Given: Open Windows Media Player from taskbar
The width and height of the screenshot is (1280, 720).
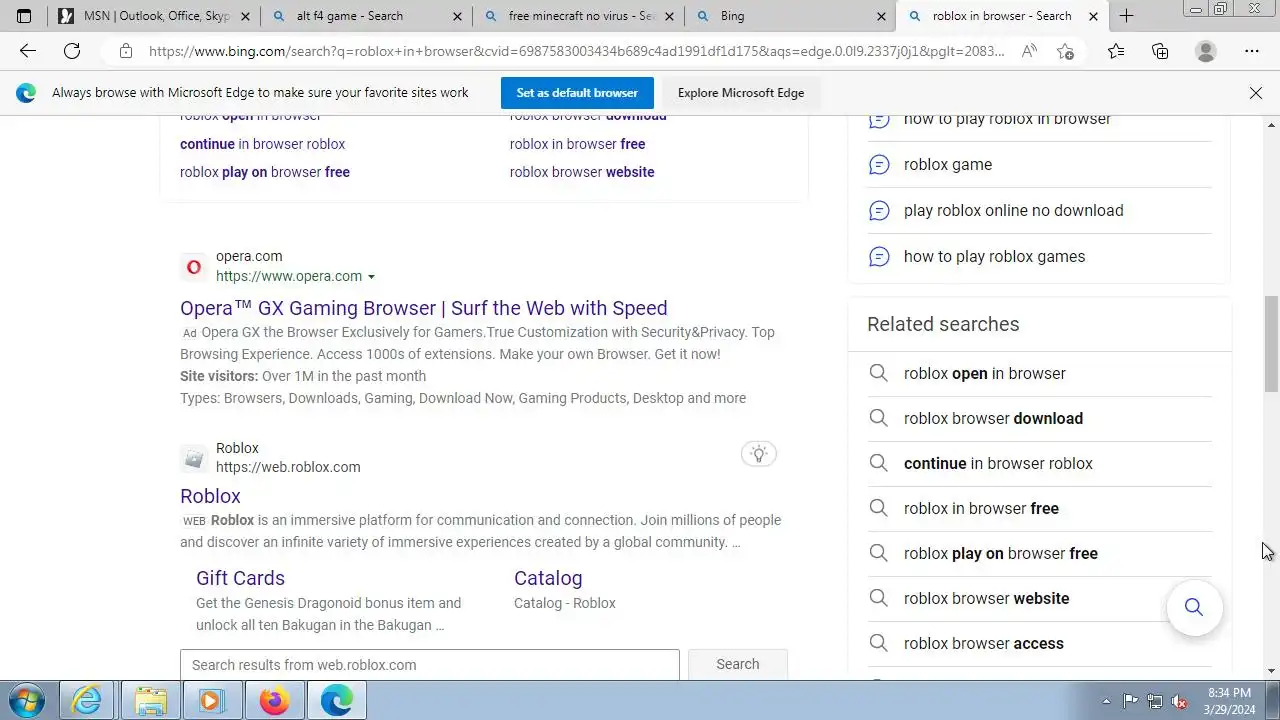Looking at the screenshot, I should click(x=212, y=700).
